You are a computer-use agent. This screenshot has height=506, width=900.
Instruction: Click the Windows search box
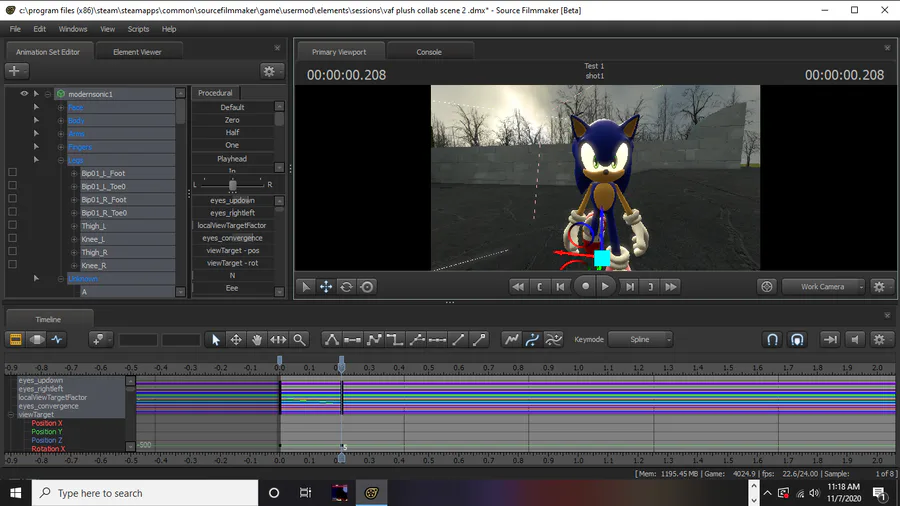pos(145,493)
